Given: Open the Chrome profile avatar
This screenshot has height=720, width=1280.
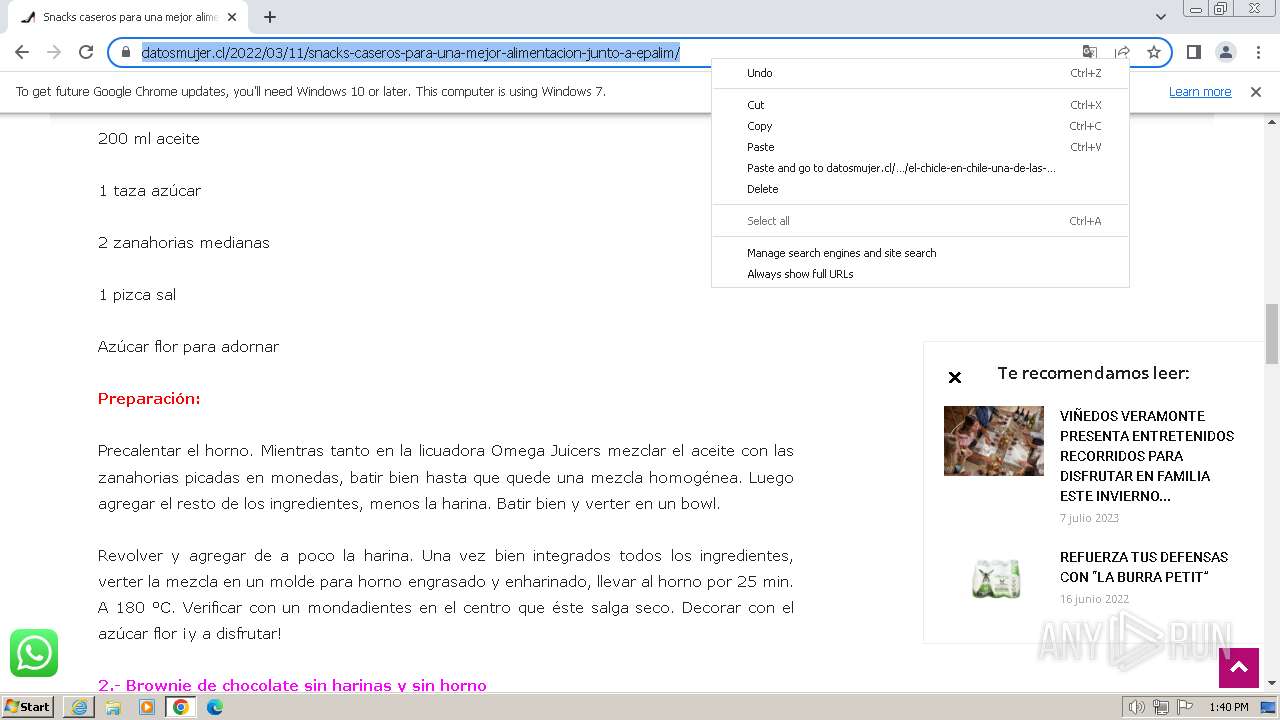Looking at the screenshot, I should pos(1225,52).
